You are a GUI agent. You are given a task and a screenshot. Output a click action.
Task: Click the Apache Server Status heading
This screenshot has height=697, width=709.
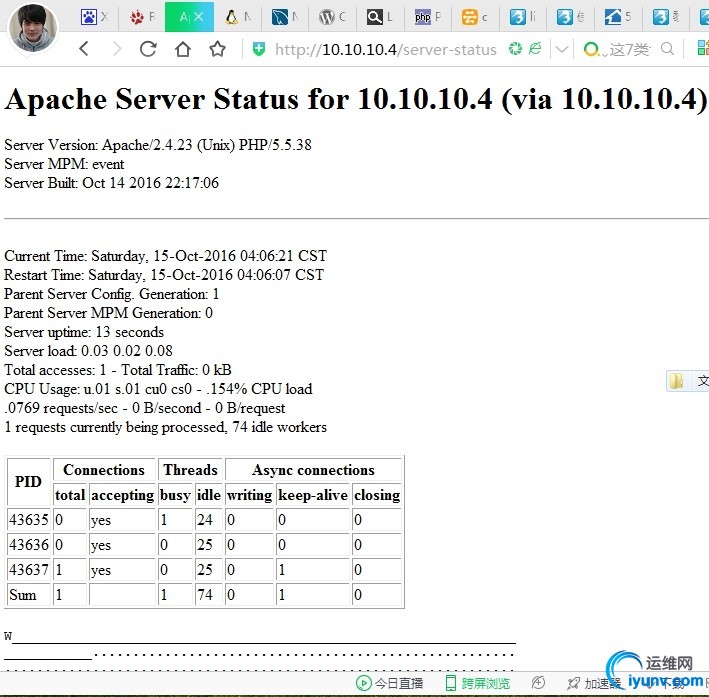click(x=355, y=99)
